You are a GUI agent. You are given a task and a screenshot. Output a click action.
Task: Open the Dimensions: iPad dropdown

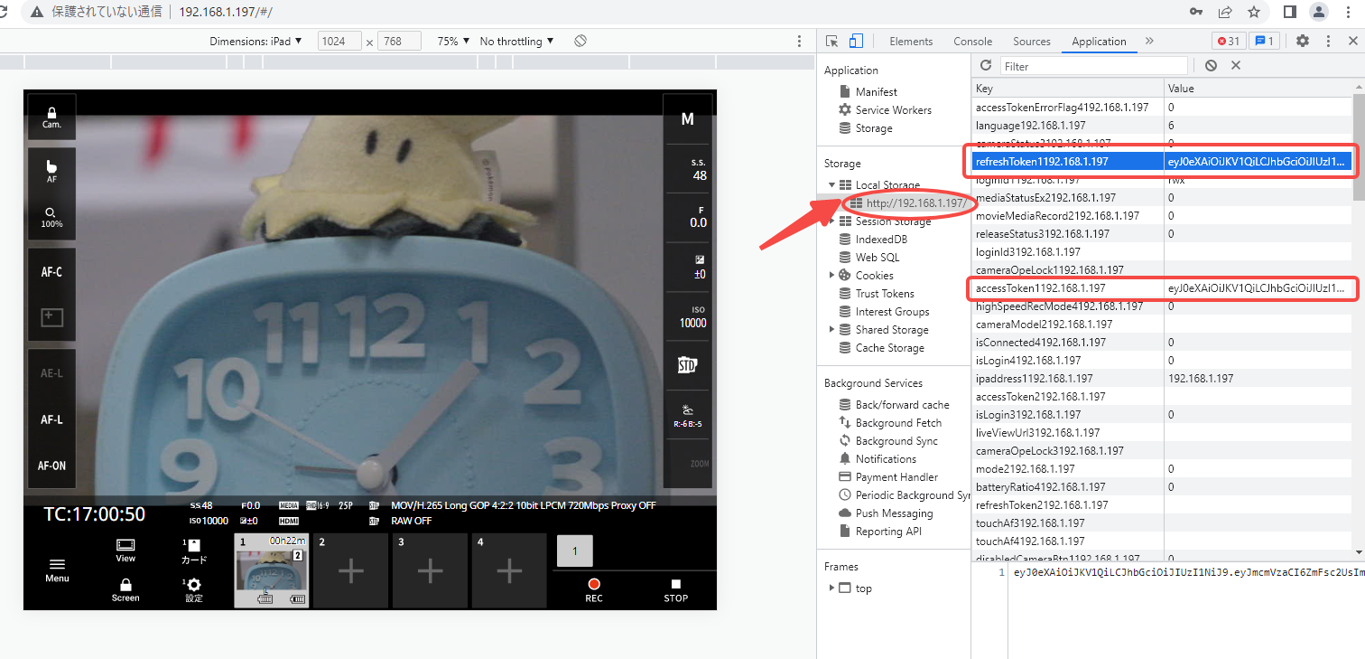pyautogui.click(x=256, y=41)
